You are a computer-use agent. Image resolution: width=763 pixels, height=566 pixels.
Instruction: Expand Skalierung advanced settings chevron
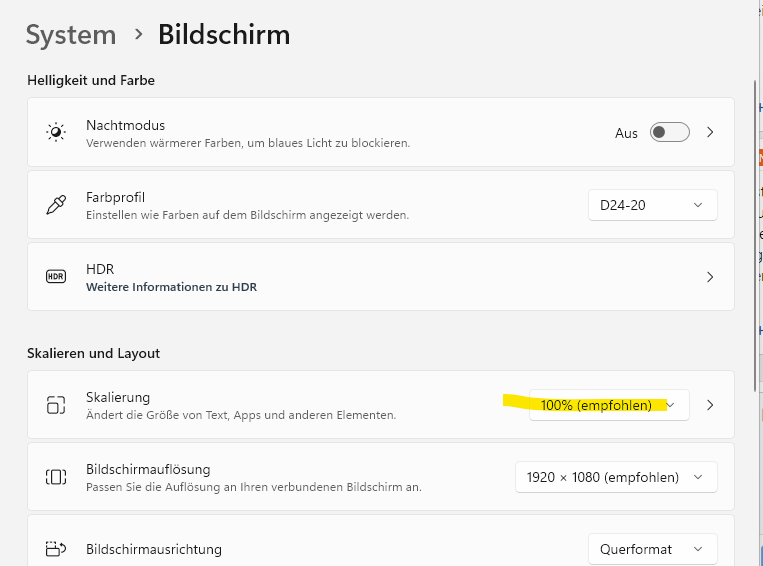[710, 405]
